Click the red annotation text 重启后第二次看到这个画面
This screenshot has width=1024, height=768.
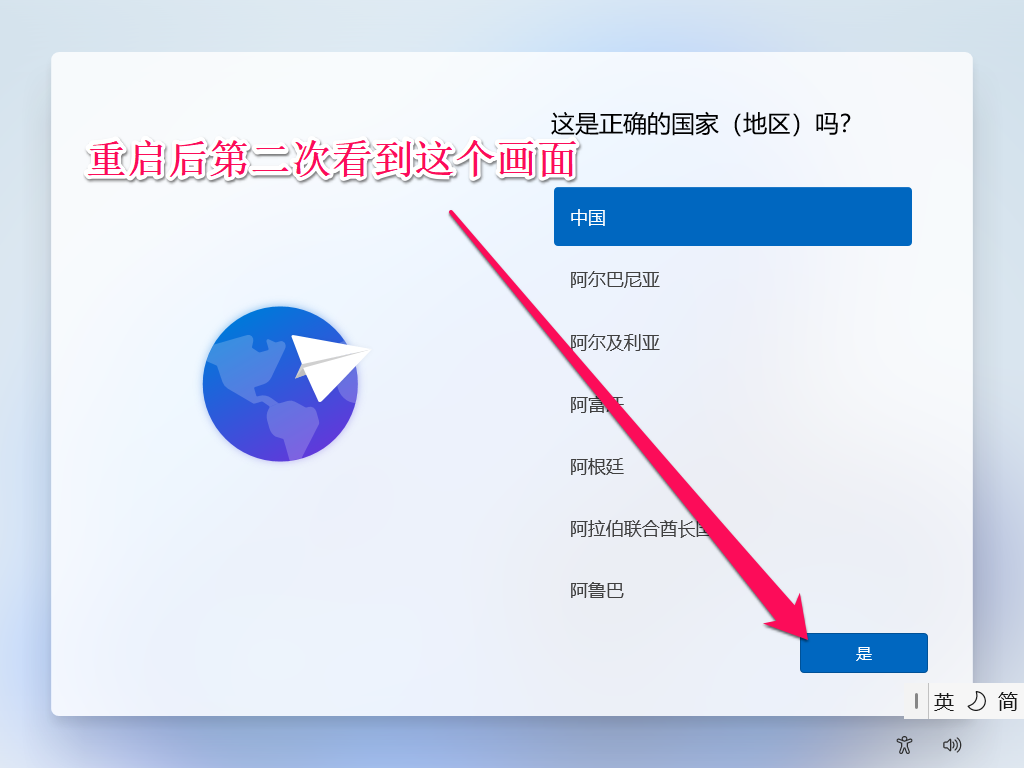coord(332,160)
